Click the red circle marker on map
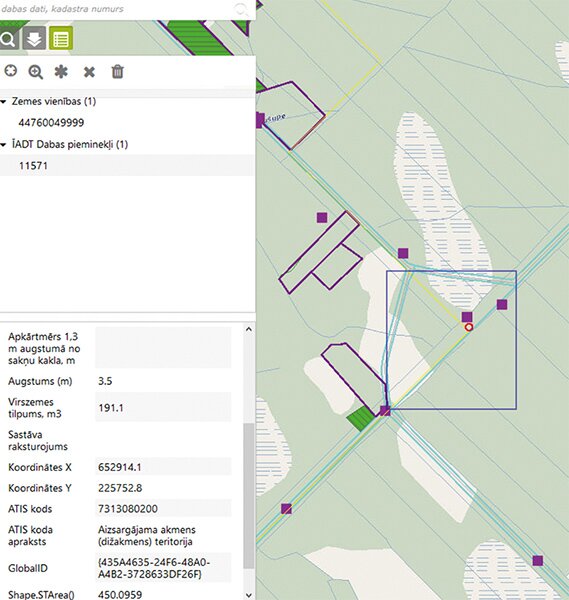569x600 pixels. pyautogui.click(x=469, y=327)
